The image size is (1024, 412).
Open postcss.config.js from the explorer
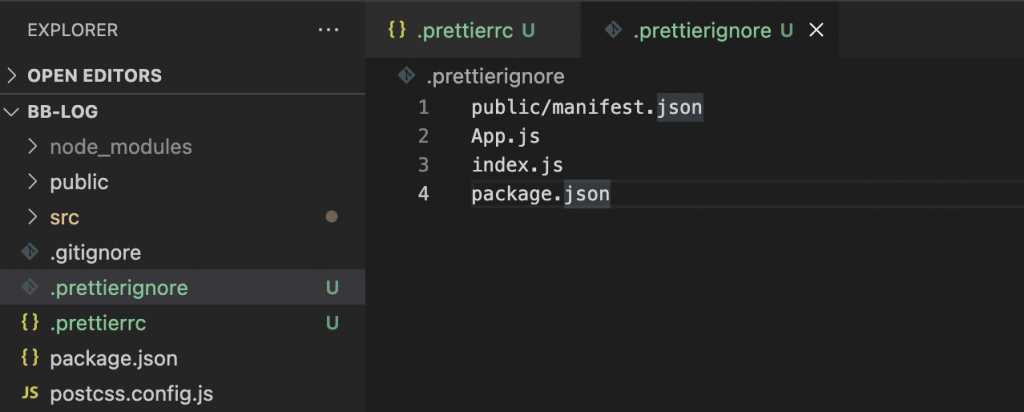131,393
